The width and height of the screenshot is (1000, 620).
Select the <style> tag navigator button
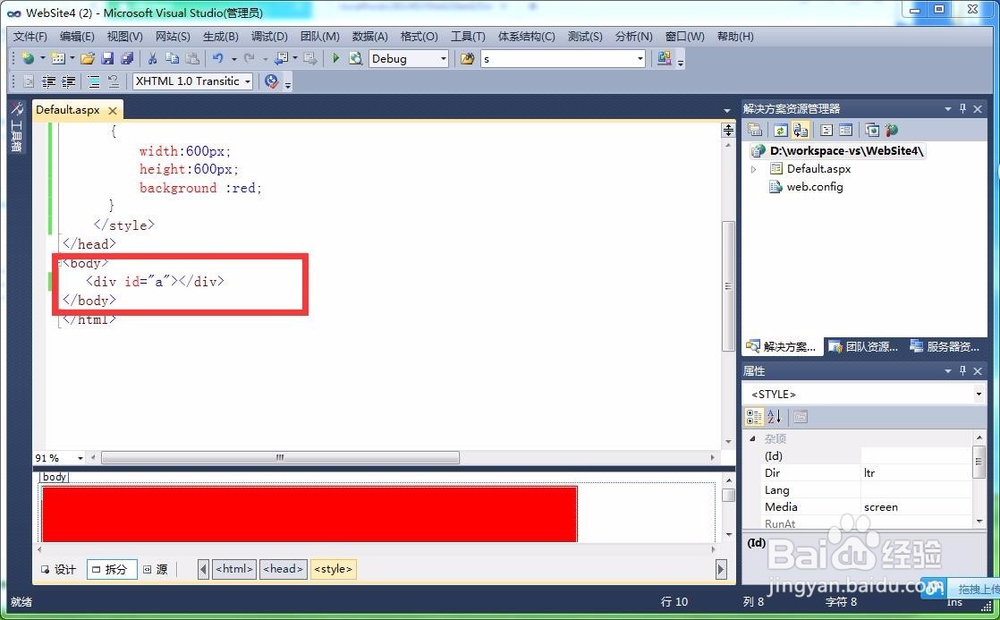pos(333,569)
